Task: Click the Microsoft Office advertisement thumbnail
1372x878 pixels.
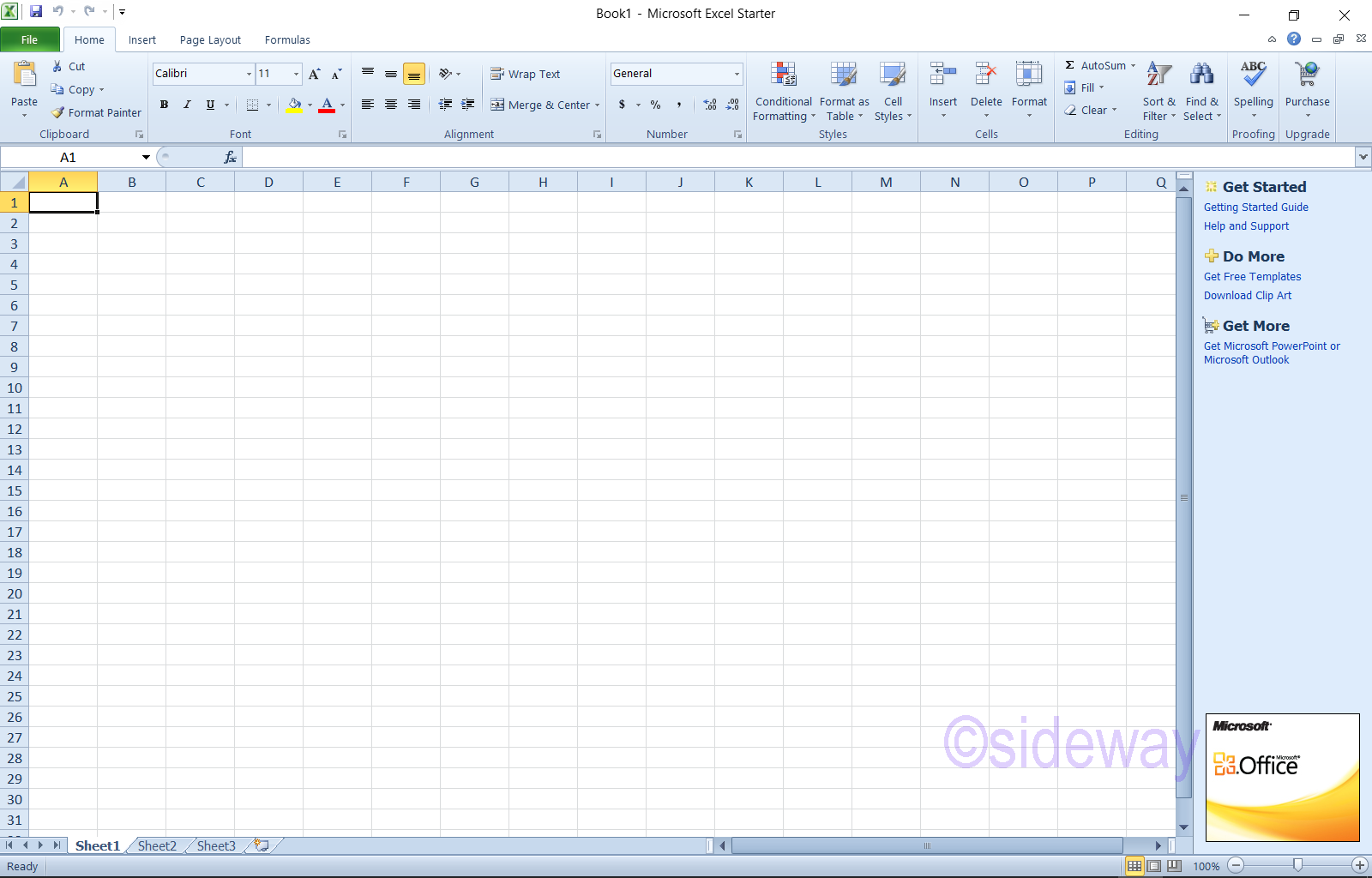Action: point(1282,777)
